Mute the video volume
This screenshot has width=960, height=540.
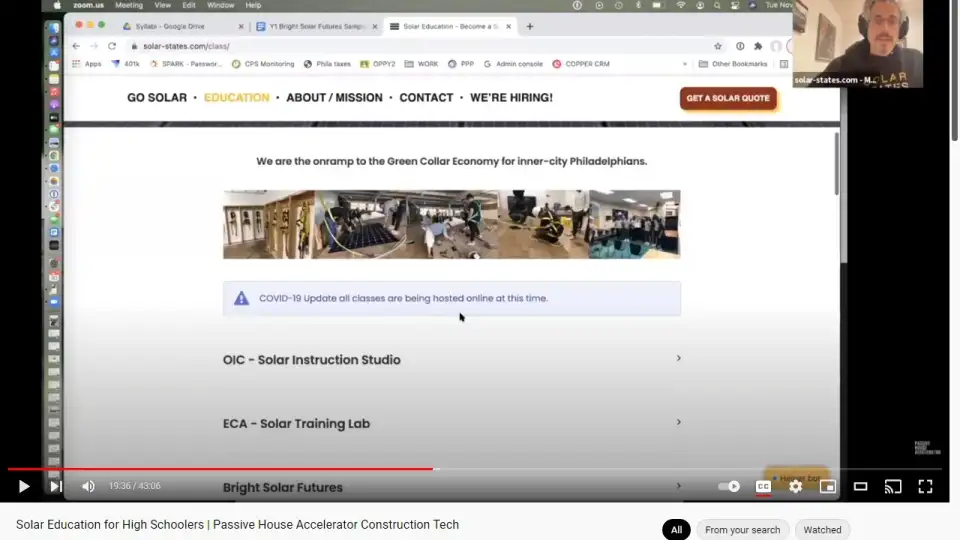click(x=88, y=486)
